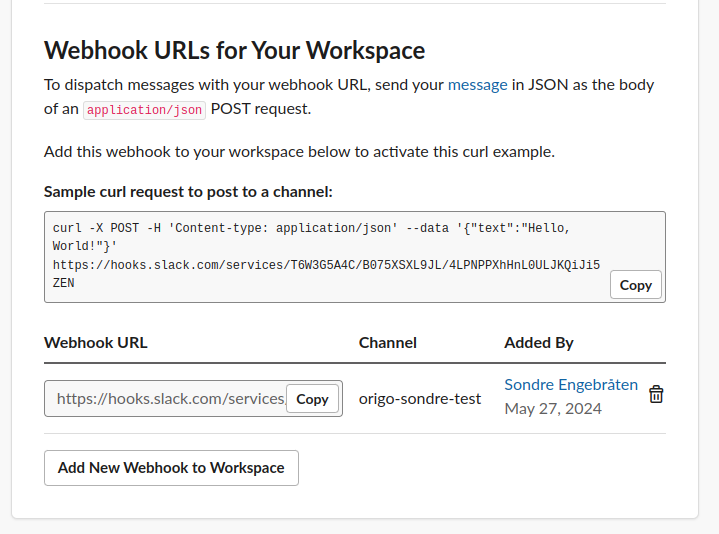Open the 'message' documentation link
Image resolution: width=719 pixels, height=534 pixels.
477,85
